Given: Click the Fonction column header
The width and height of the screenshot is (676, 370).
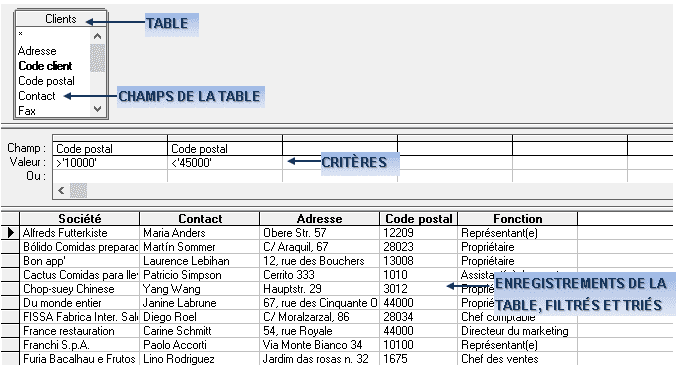Looking at the screenshot, I should pyautogui.click(x=518, y=219).
